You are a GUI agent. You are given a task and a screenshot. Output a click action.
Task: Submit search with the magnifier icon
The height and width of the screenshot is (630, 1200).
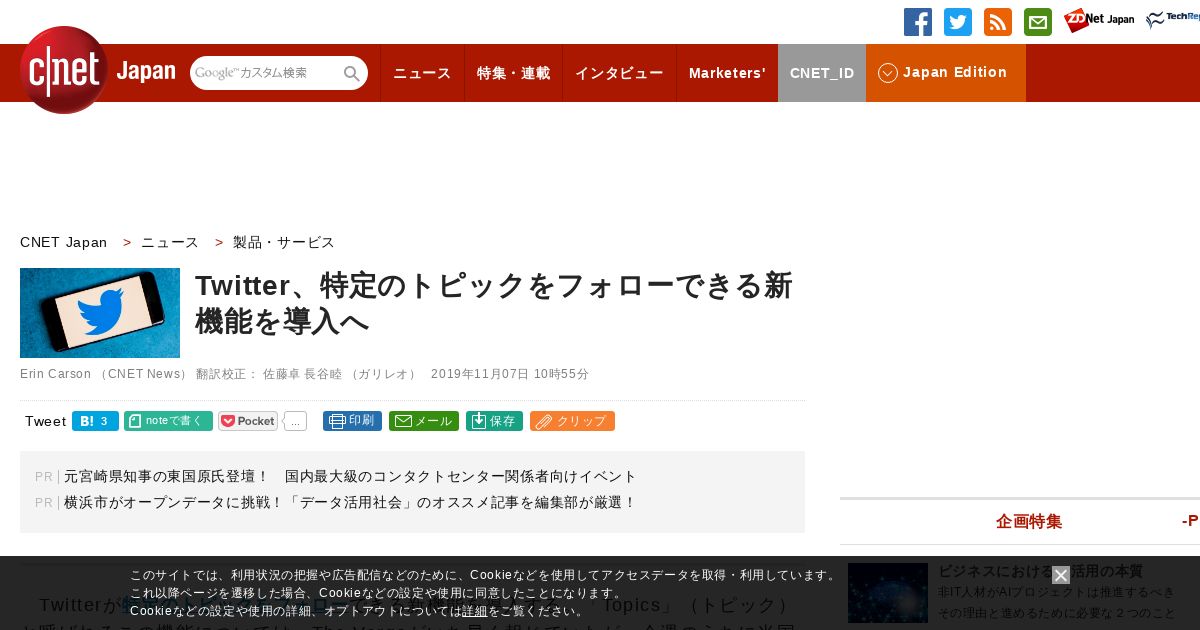coord(352,74)
